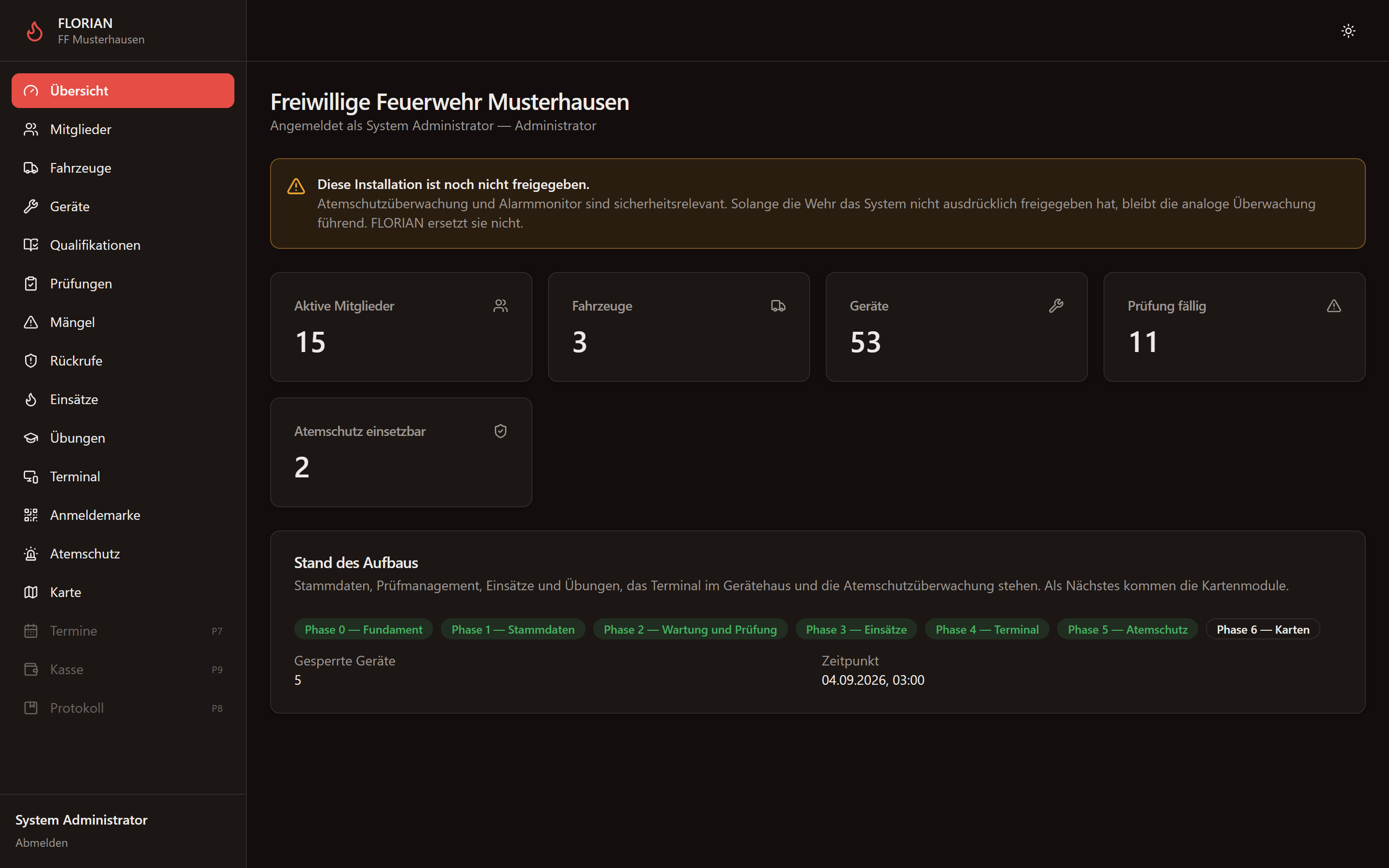Click the Übungen graduation cap icon
Screen dimensions: 1389x868
[x=31, y=438]
